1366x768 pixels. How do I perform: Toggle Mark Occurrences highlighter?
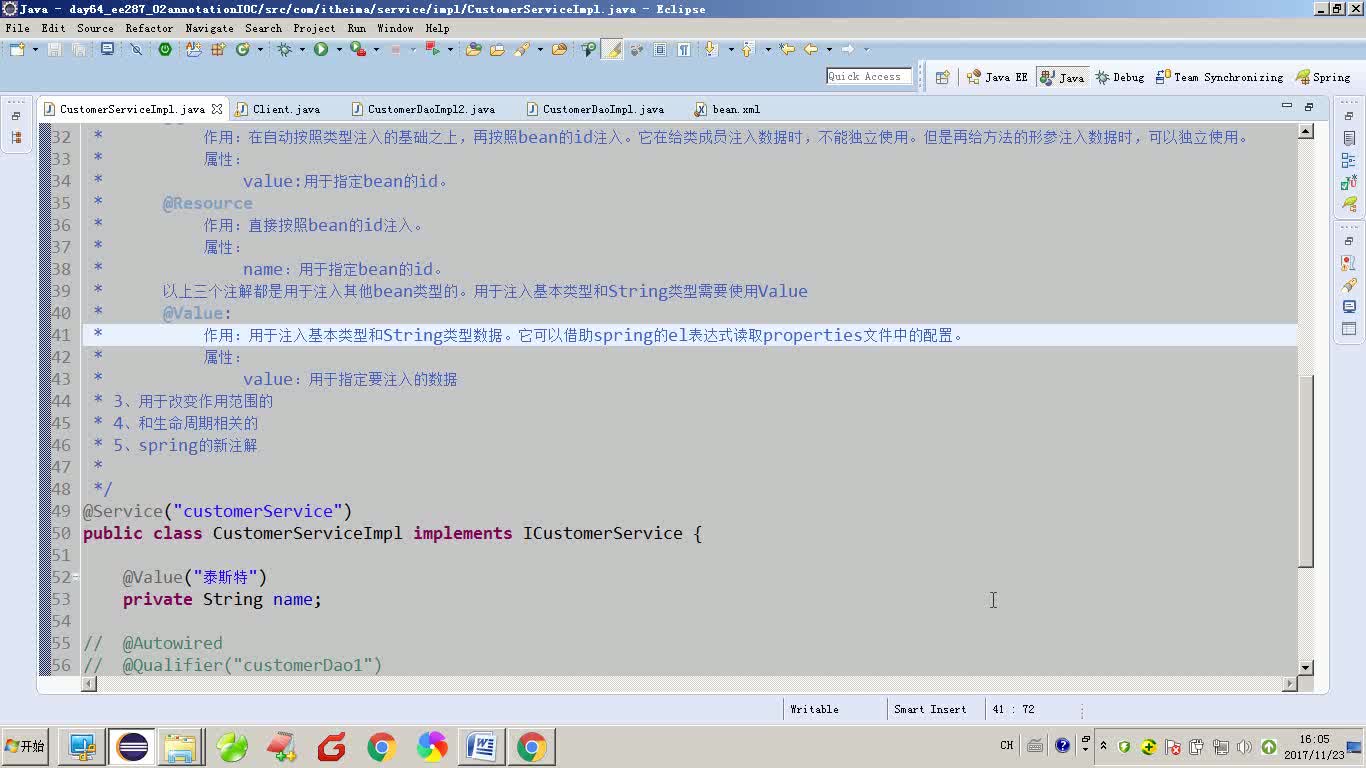click(x=612, y=49)
